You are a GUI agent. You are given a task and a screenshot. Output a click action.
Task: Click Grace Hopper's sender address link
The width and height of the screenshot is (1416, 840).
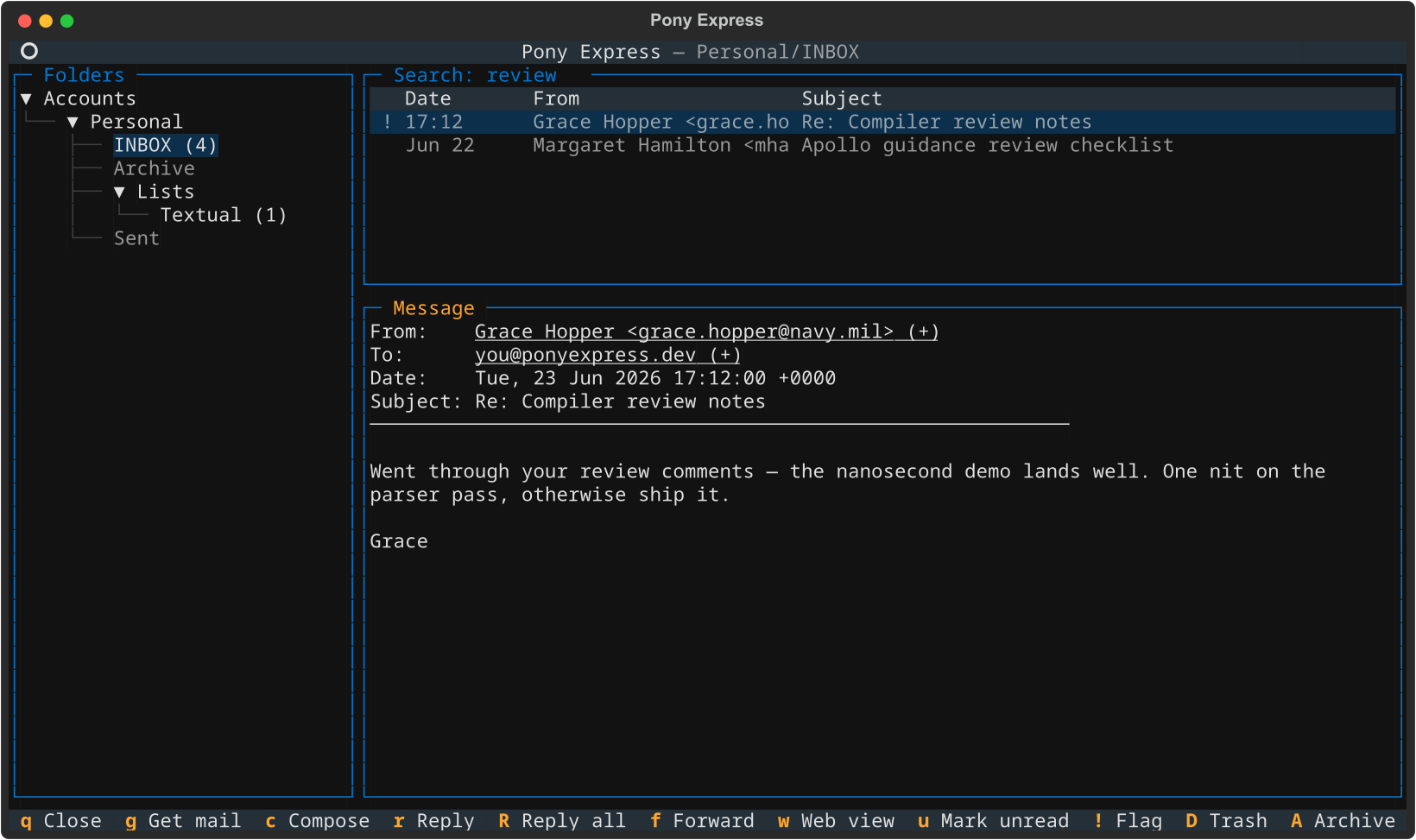click(x=706, y=332)
